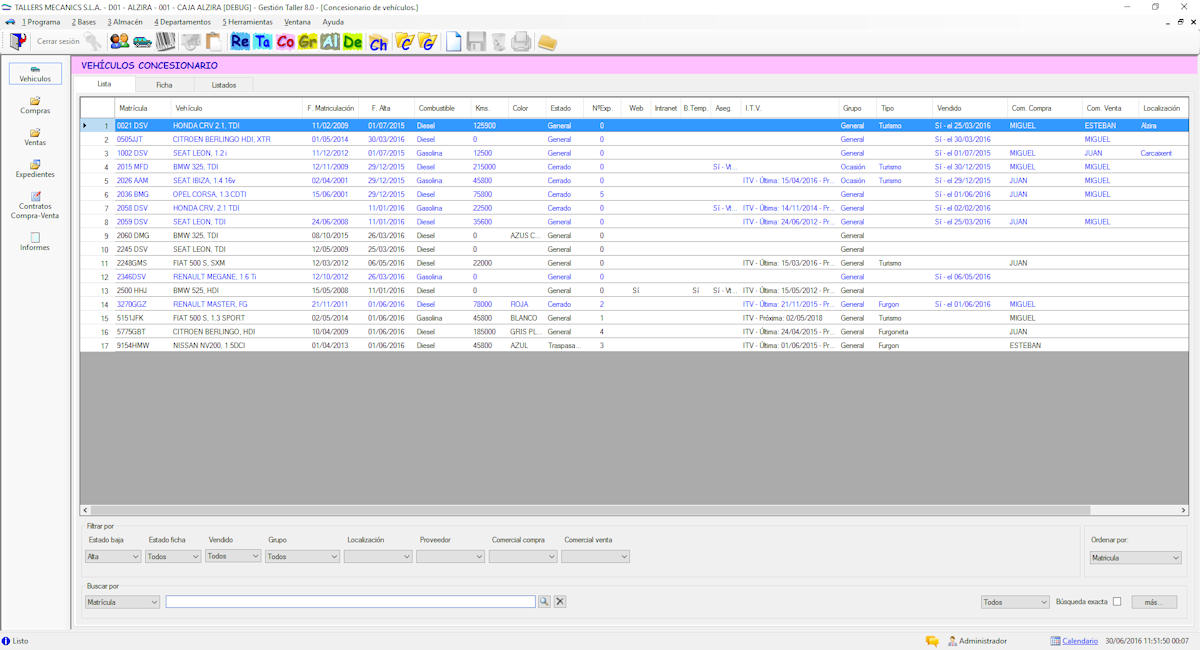The height and width of the screenshot is (650, 1200).
Task: Click the Cerrar sesión button
Action: [x=58, y=41]
